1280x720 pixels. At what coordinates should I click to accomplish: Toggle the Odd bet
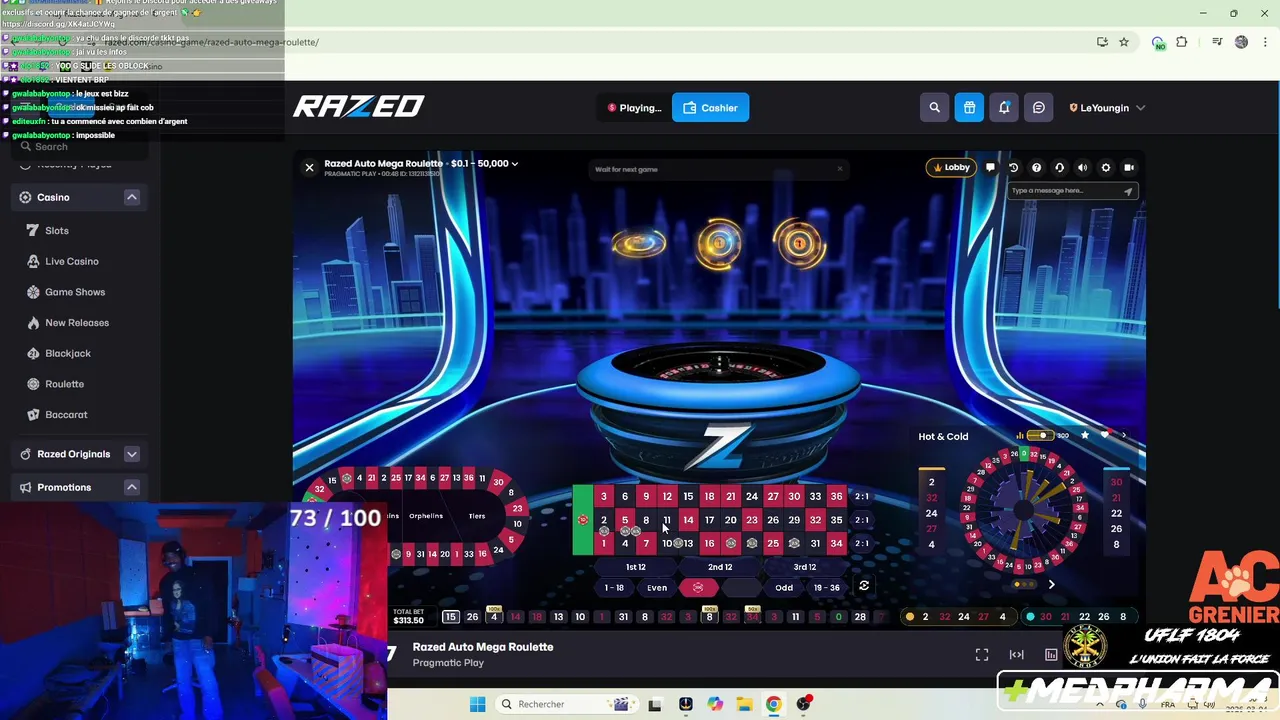coord(784,587)
